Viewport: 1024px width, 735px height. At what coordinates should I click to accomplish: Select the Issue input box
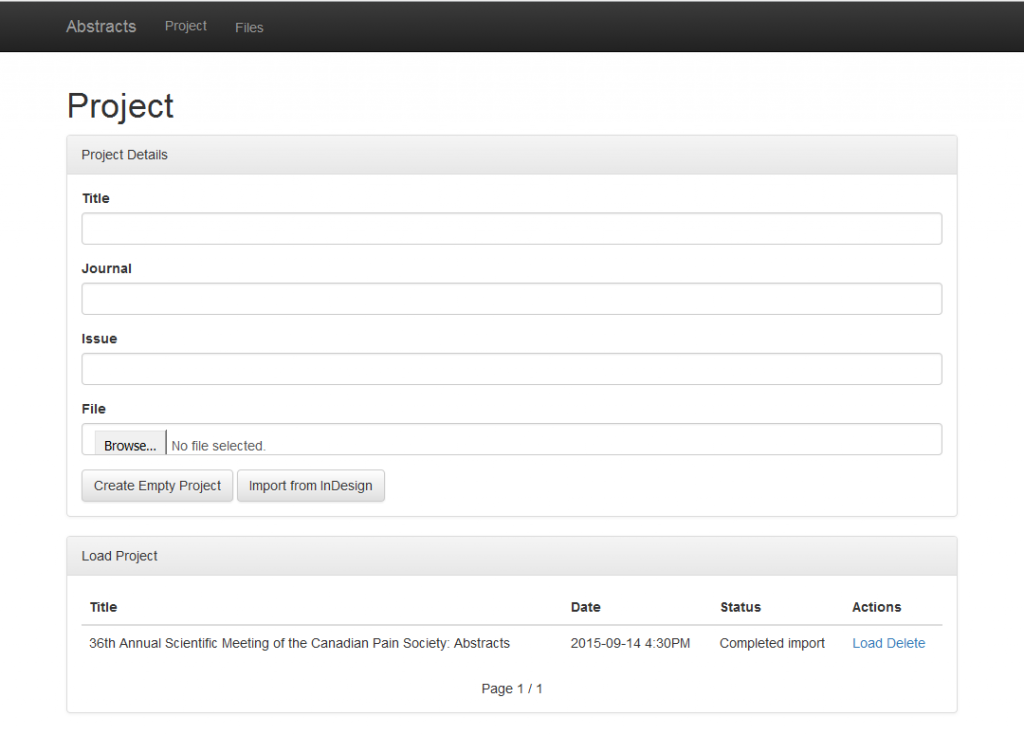511,368
